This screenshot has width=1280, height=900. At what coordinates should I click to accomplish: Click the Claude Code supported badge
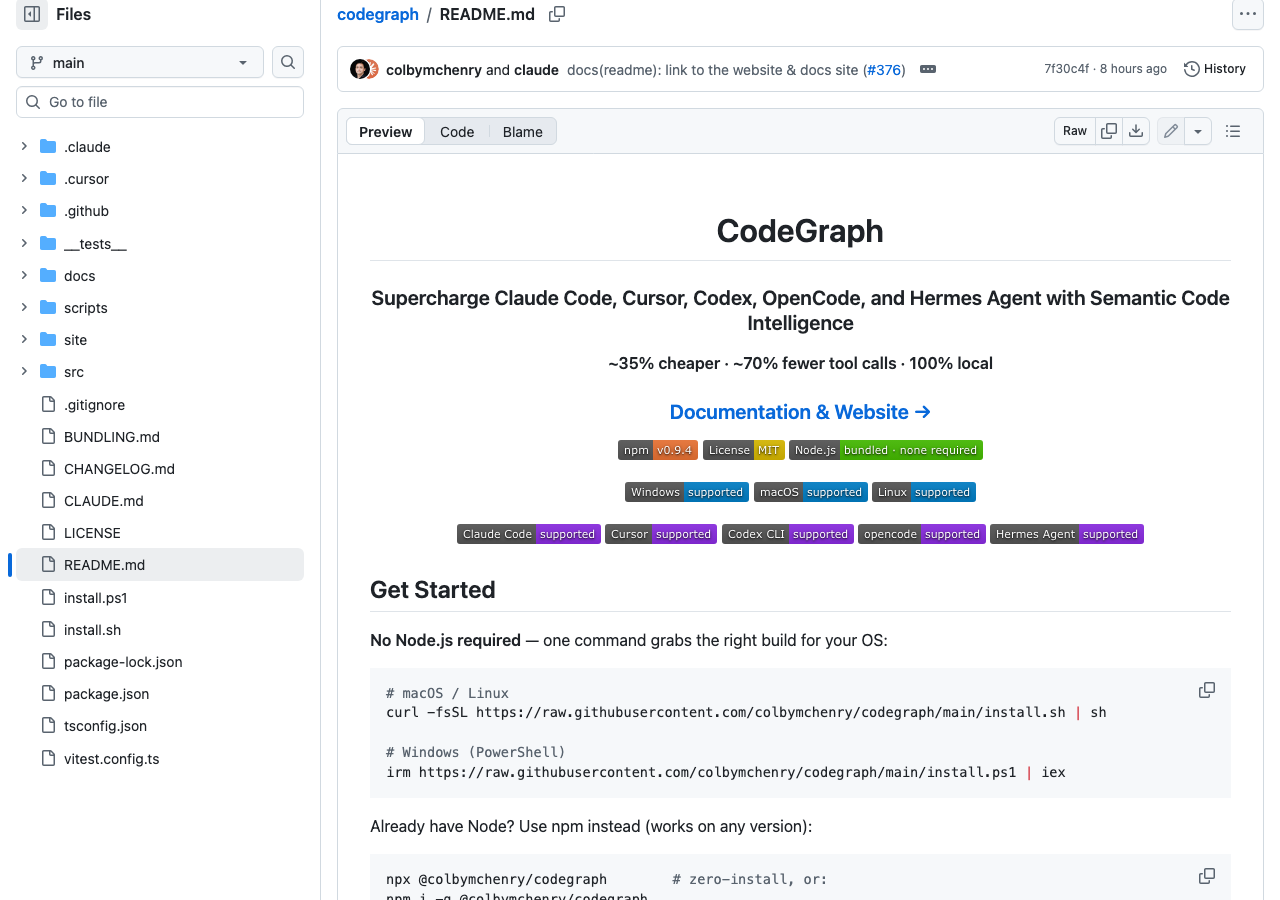click(x=529, y=534)
